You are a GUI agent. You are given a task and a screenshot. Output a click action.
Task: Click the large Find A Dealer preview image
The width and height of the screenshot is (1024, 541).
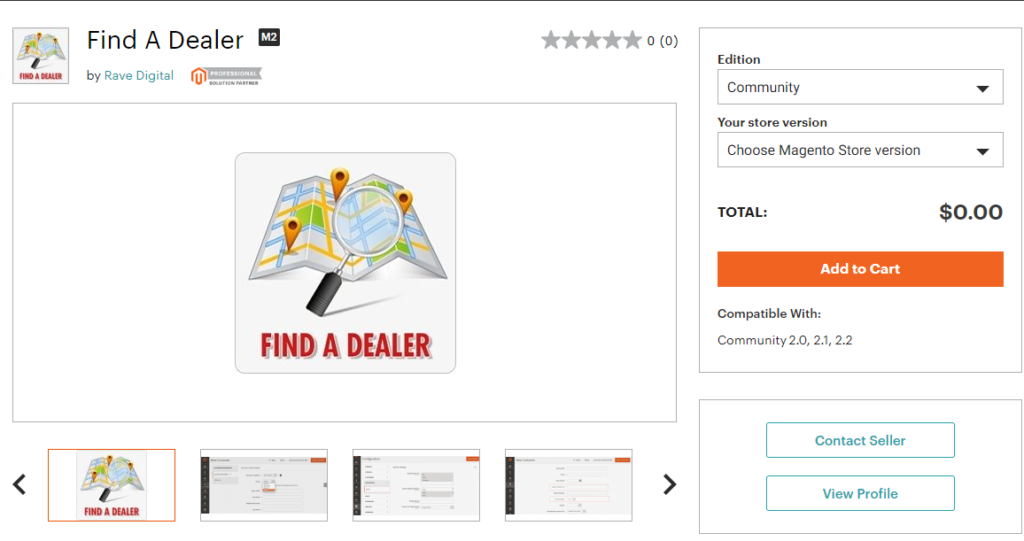click(345, 262)
